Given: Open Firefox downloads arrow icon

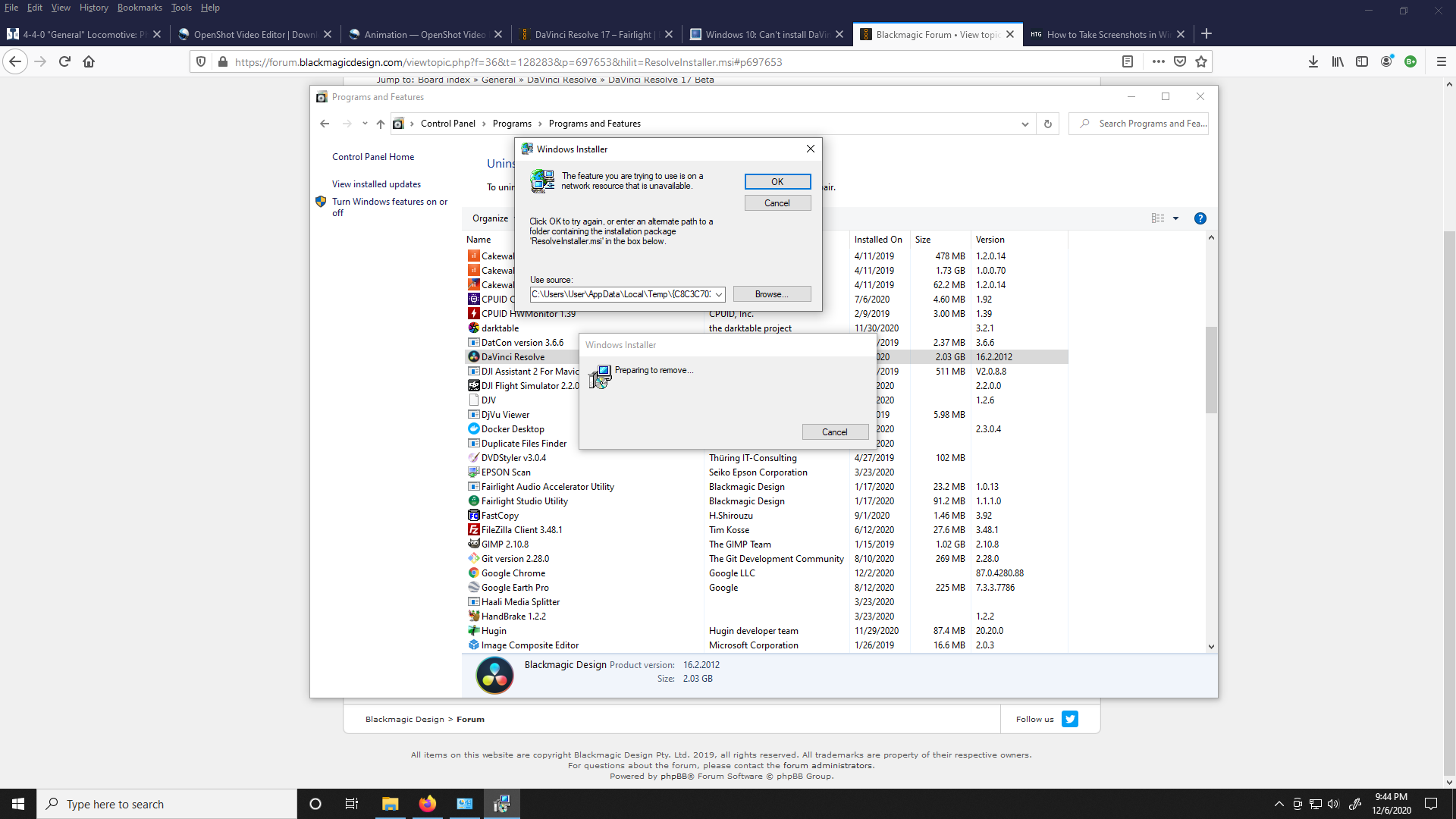Looking at the screenshot, I should (x=1313, y=62).
